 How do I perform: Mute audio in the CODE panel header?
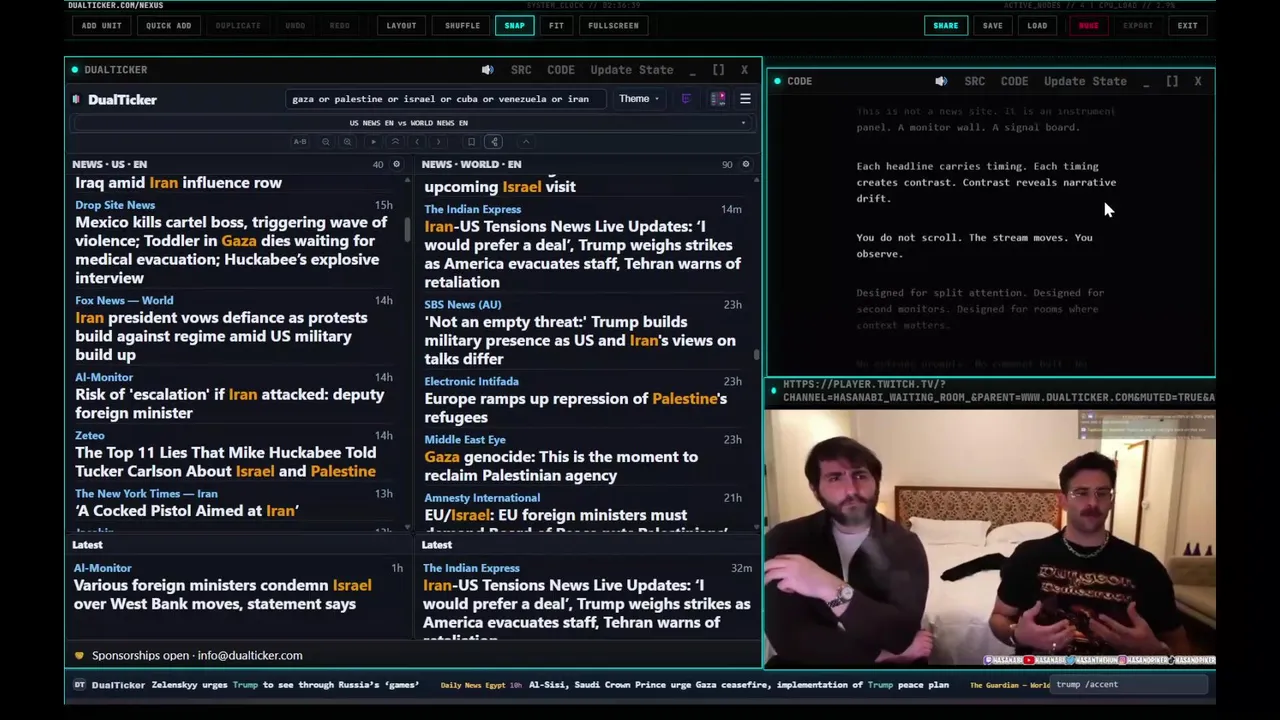coord(941,81)
